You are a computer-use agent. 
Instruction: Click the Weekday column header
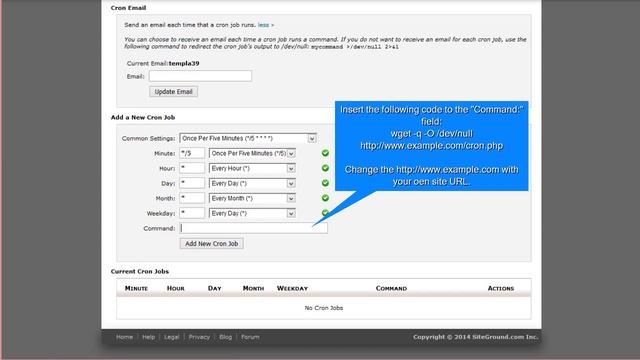click(292, 288)
